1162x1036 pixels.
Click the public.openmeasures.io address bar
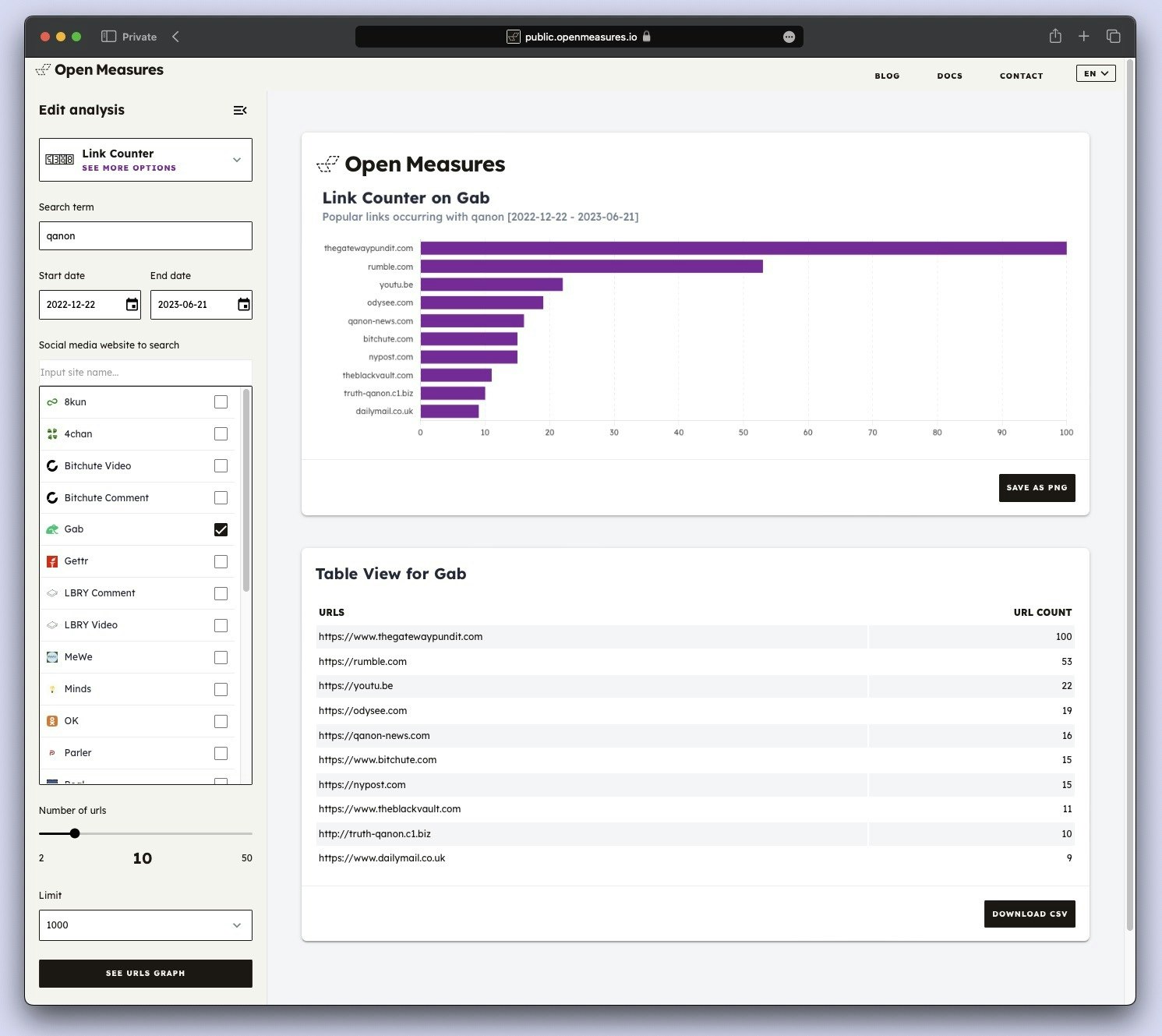(579, 37)
